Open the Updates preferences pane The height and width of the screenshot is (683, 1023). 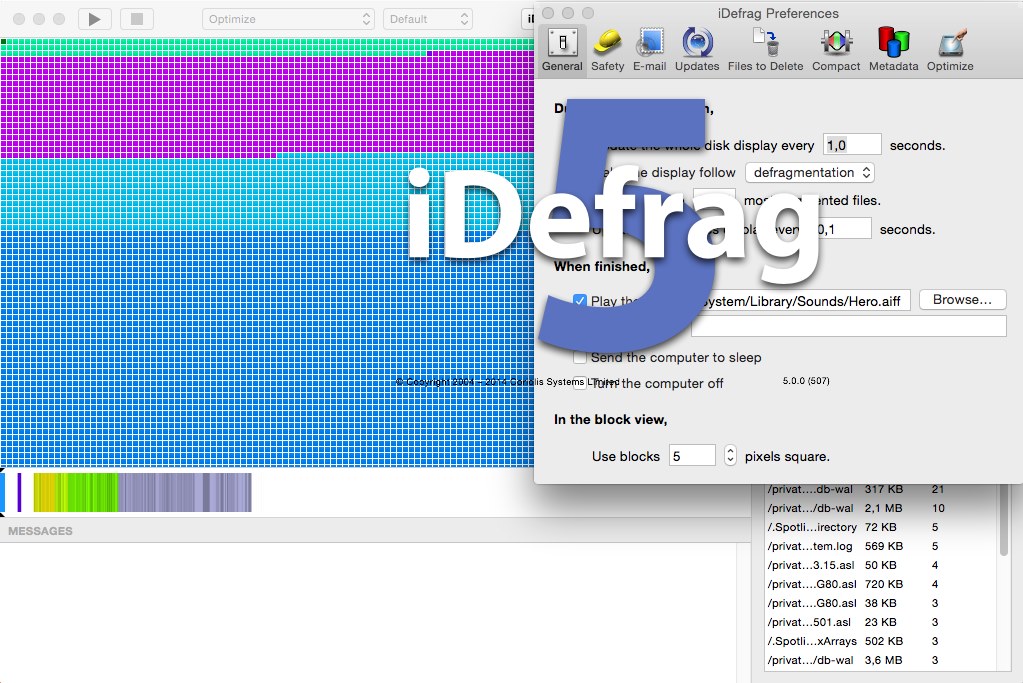(697, 50)
